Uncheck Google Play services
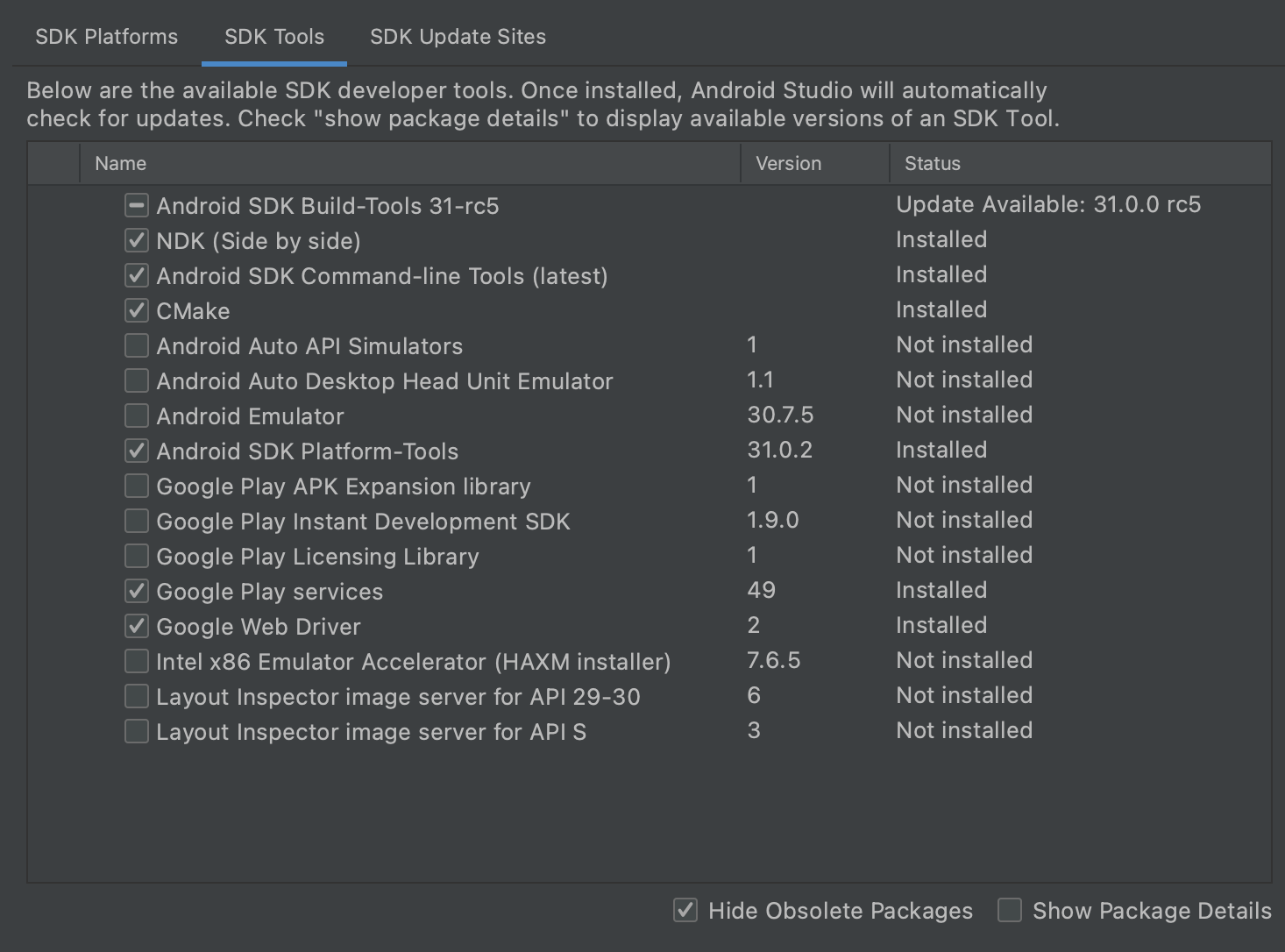Screen dimensions: 1285x952 137,591
